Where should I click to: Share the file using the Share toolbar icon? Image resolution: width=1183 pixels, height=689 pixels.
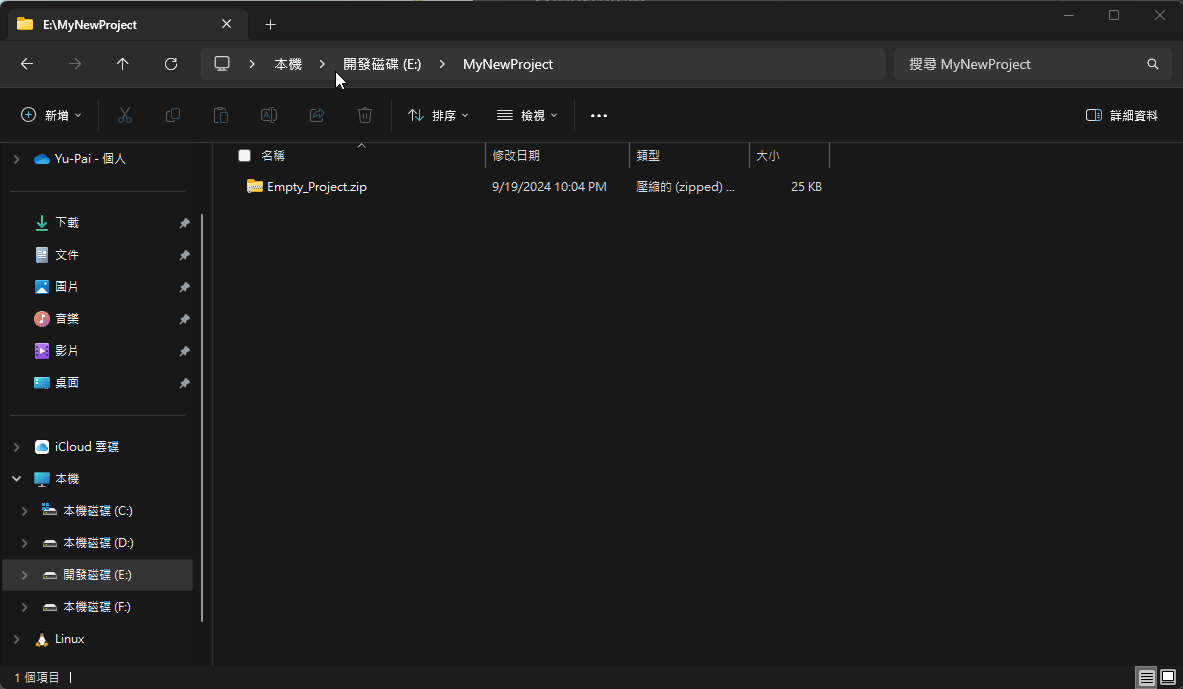pos(316,115)
